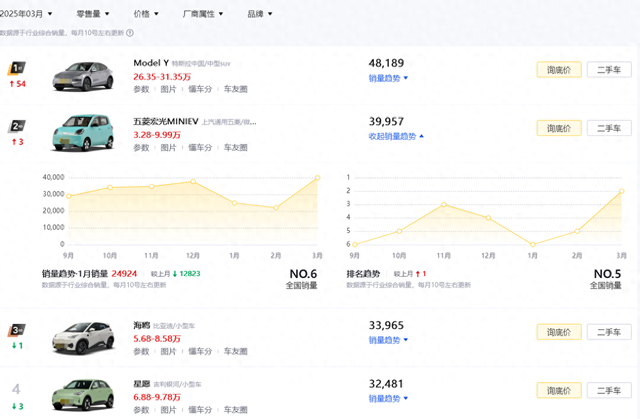Select 1月 point on sales trend chart
This screenshot has height=419, width=640.
(x=235, y=203)
